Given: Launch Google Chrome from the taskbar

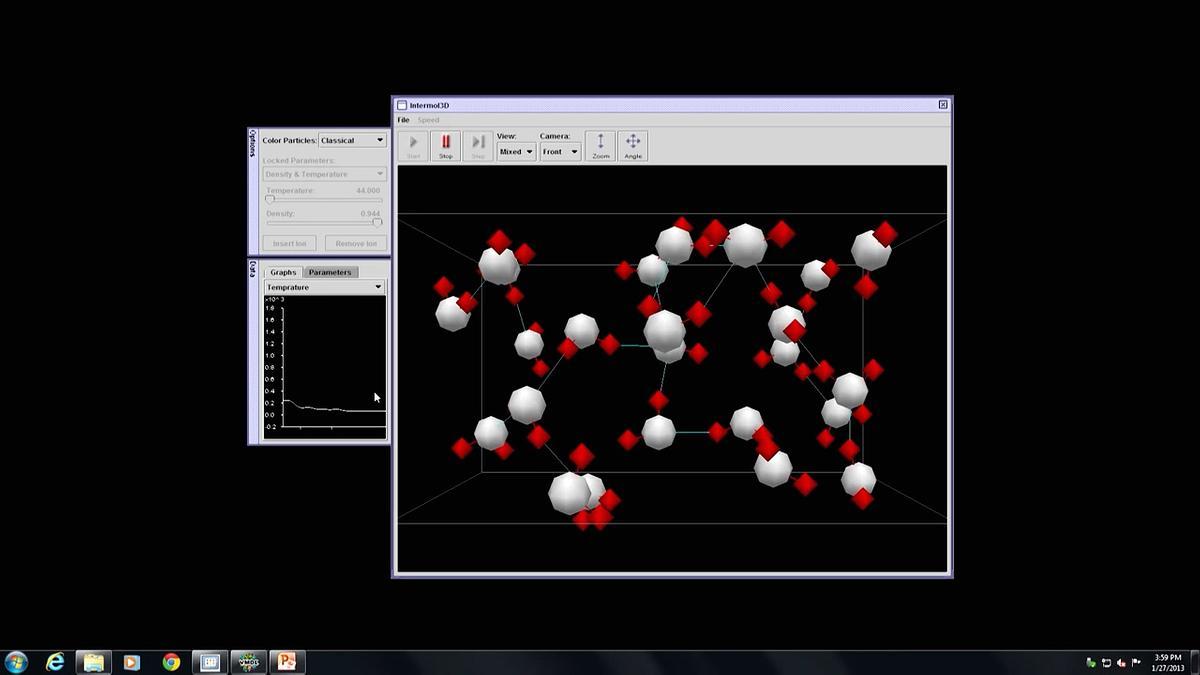Looking at the screenshot, I should click(x=171, y=662).
